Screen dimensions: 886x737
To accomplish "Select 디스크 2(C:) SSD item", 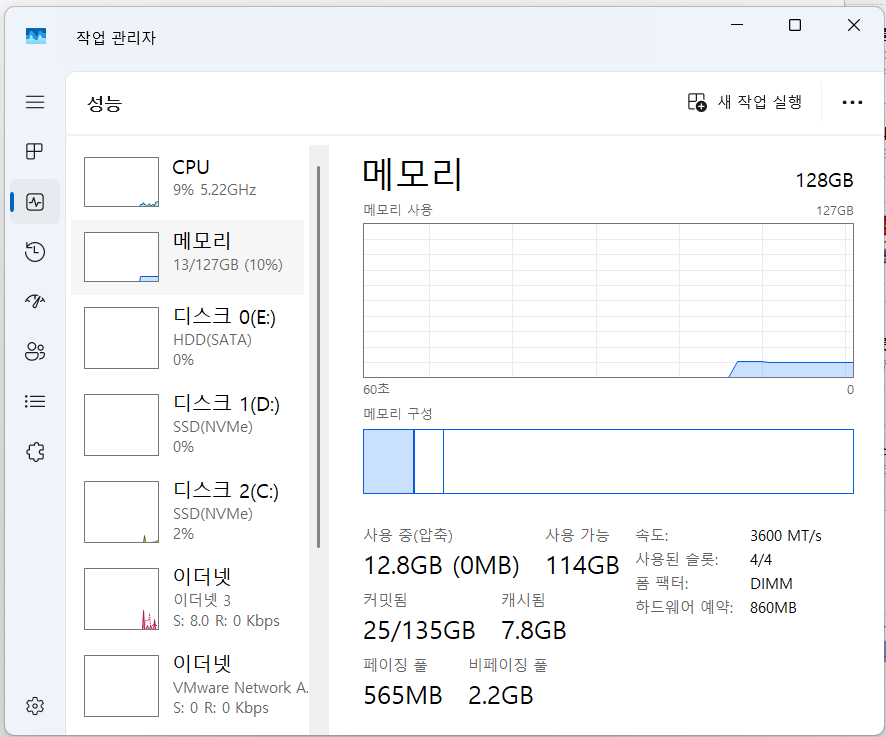I will tap(188, 512).
